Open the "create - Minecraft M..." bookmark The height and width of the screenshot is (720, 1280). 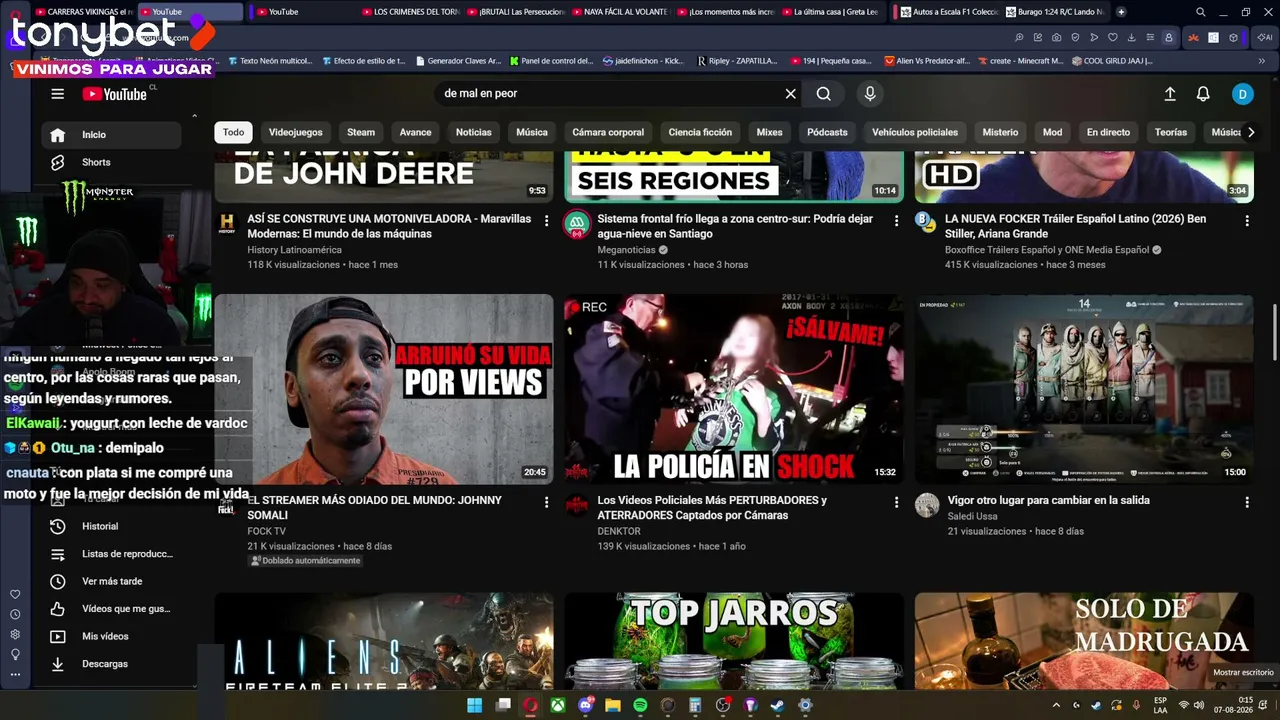[1020, 61]
